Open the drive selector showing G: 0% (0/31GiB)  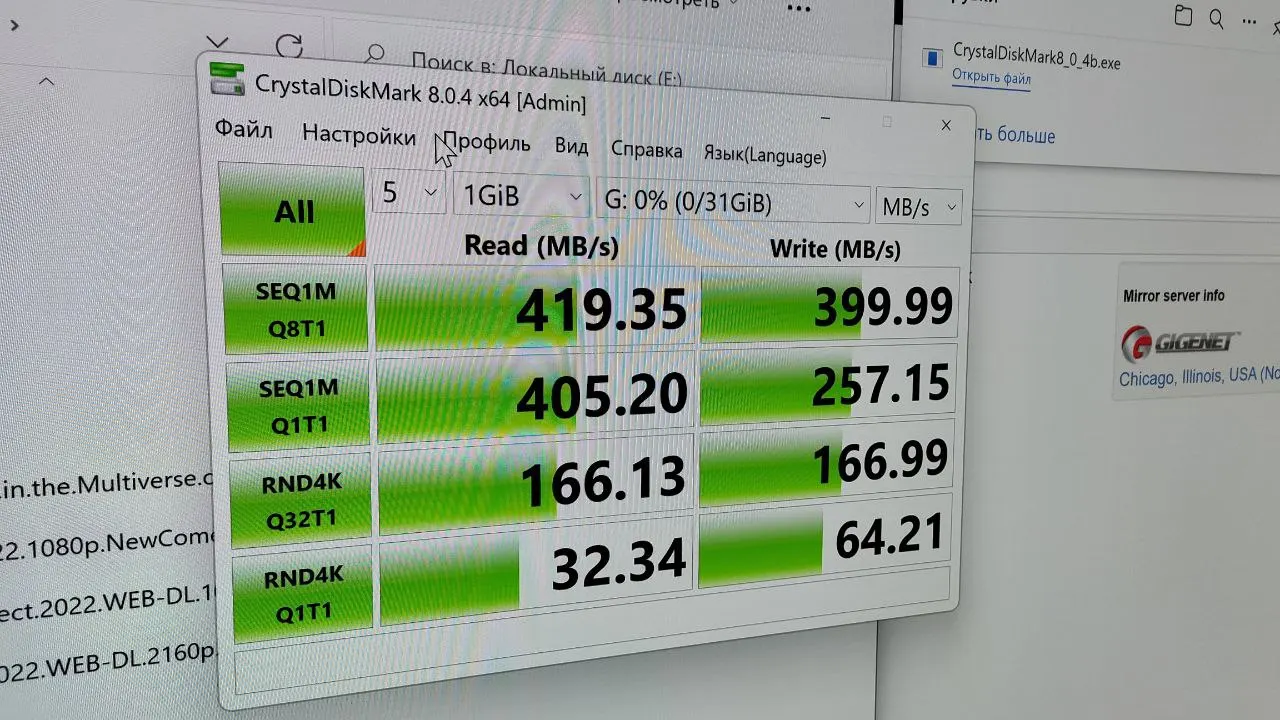pos(733,203)
